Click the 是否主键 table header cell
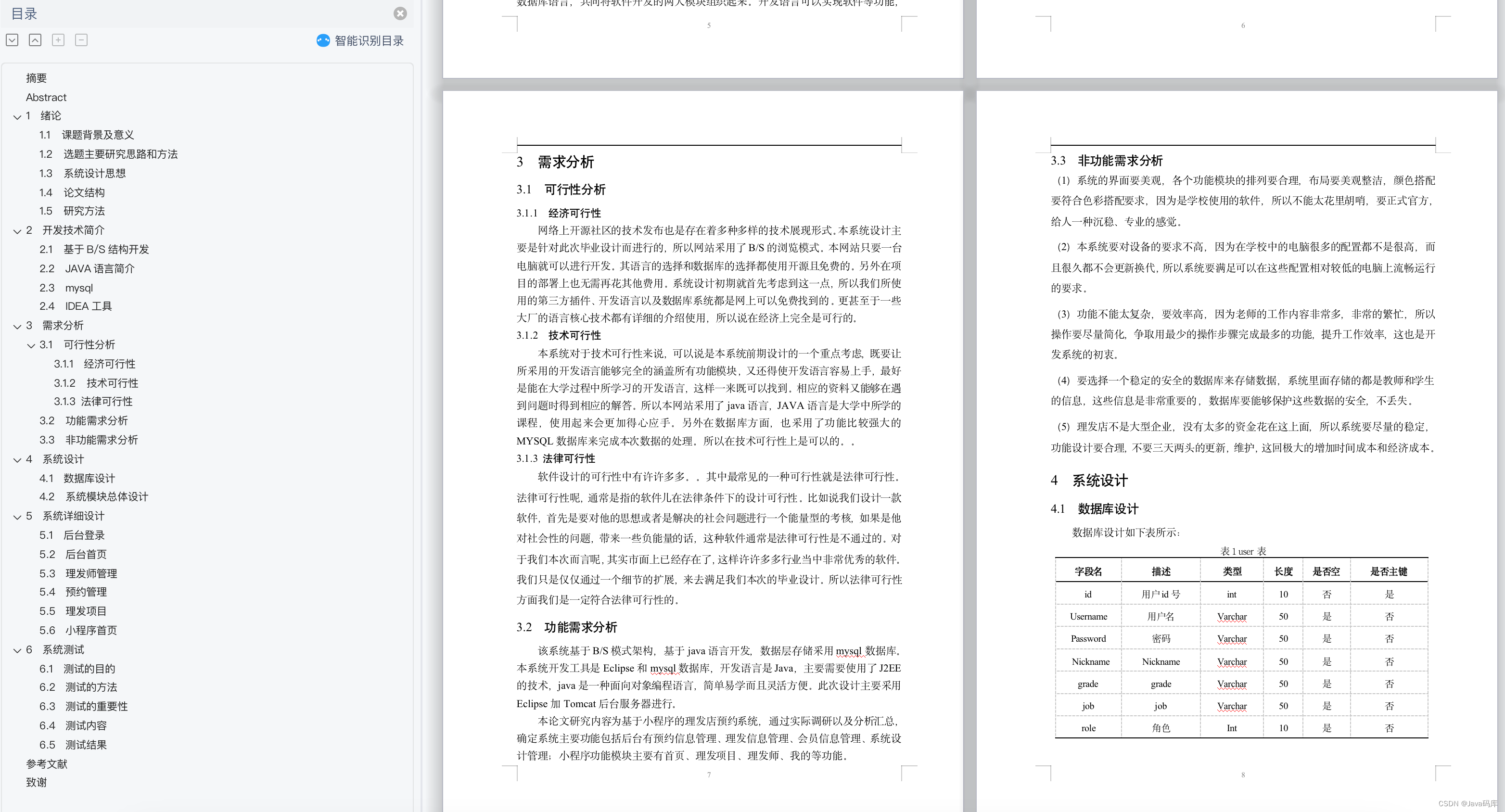The height and width of the screenshot is (812, 1505). [x=1389, y=571]
